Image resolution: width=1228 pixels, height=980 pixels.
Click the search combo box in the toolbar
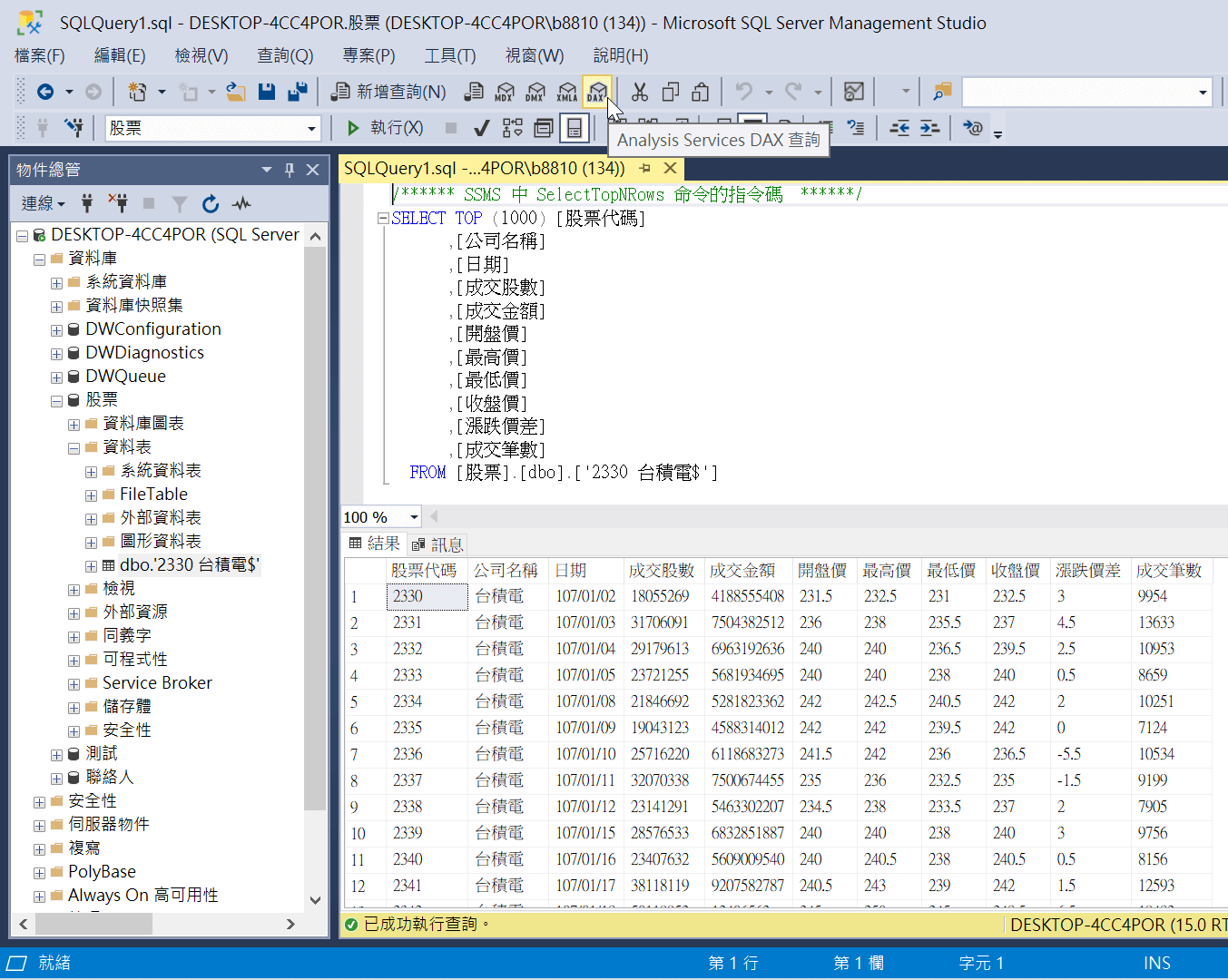(1087, 92)
